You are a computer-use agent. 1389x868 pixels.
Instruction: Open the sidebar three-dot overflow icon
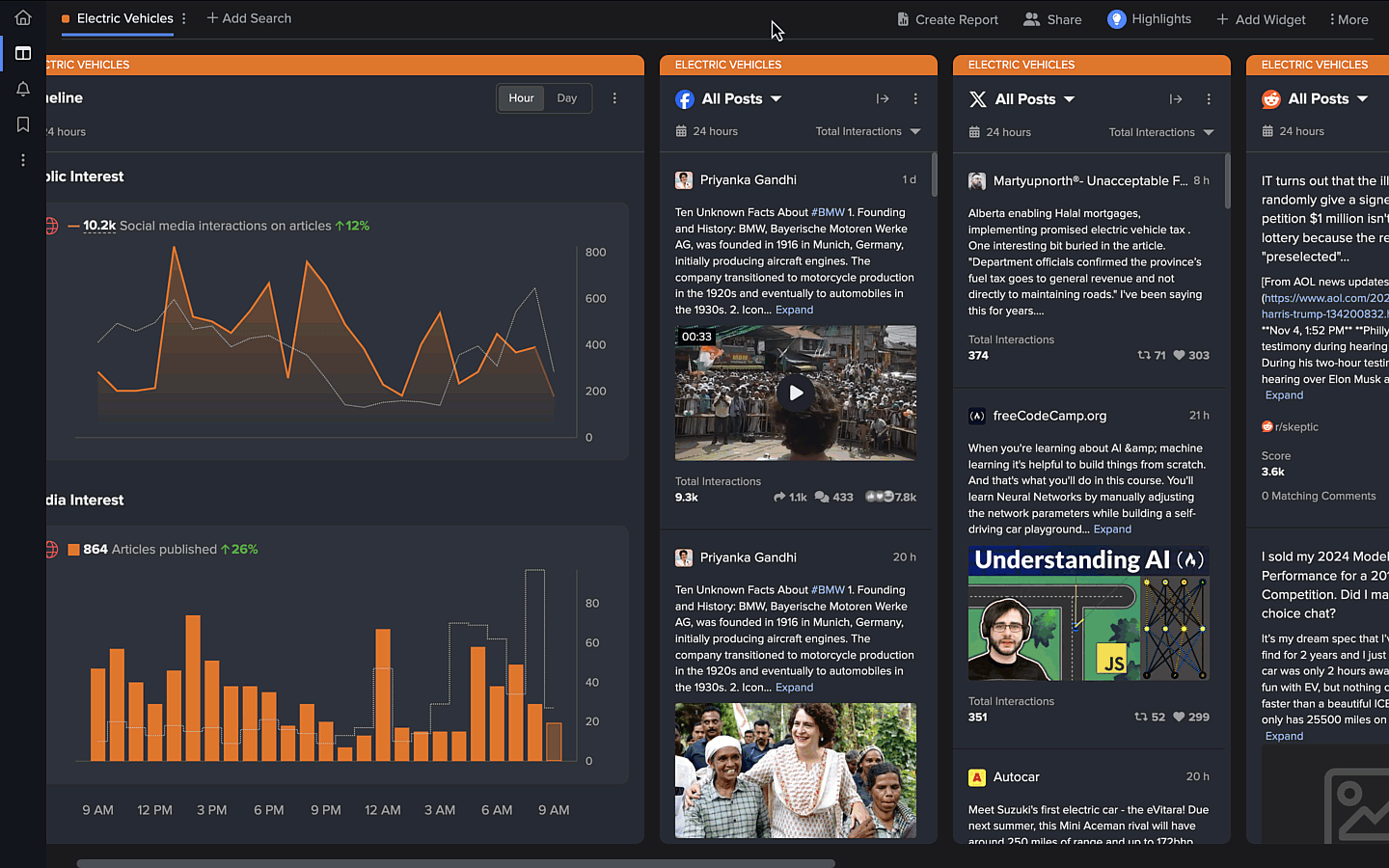click(x=22, y=160)
